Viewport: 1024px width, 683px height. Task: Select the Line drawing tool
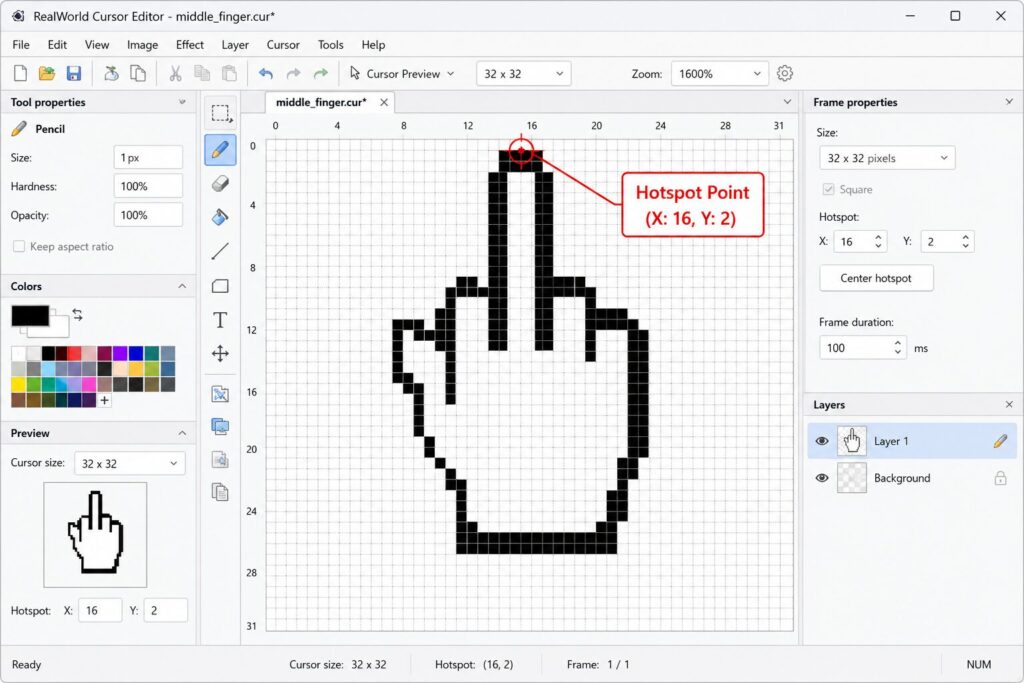pos(221,251)
